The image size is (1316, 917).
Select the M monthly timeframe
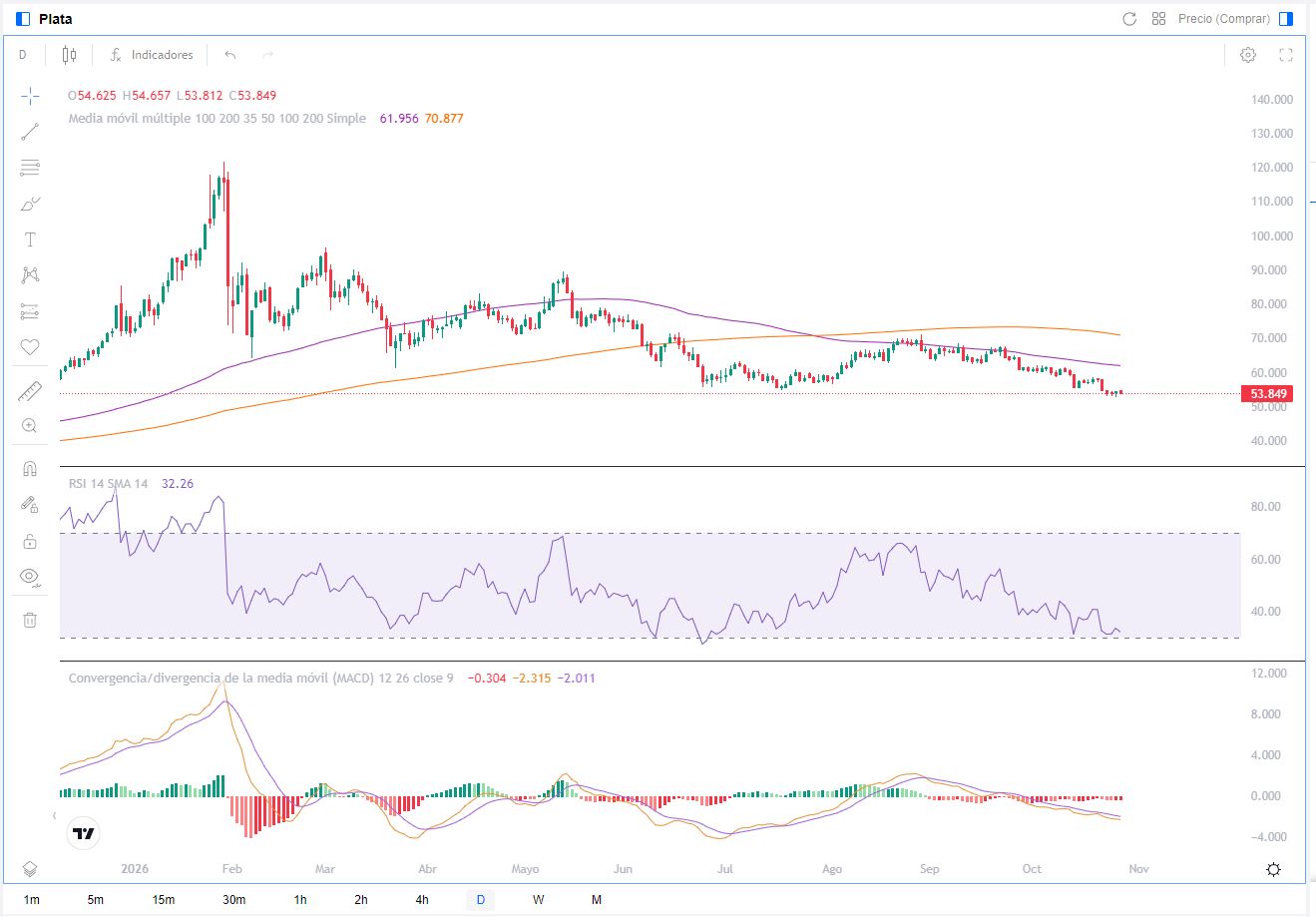(597, 900)
